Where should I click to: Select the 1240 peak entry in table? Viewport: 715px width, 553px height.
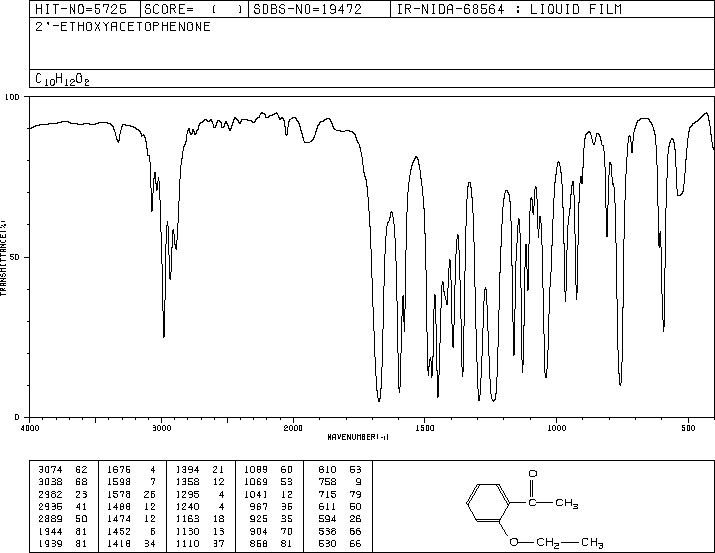pyautogui.click(x=200, y=506)
